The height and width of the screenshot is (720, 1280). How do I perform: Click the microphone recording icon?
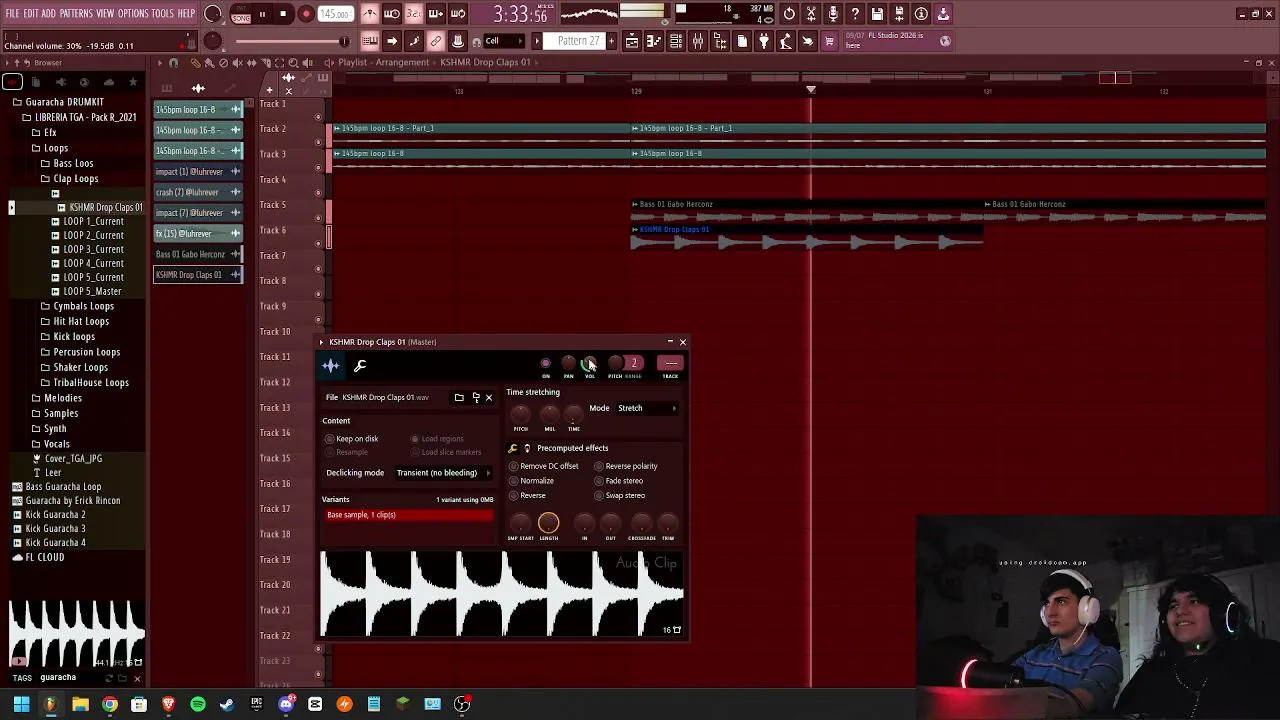(833, 14)
